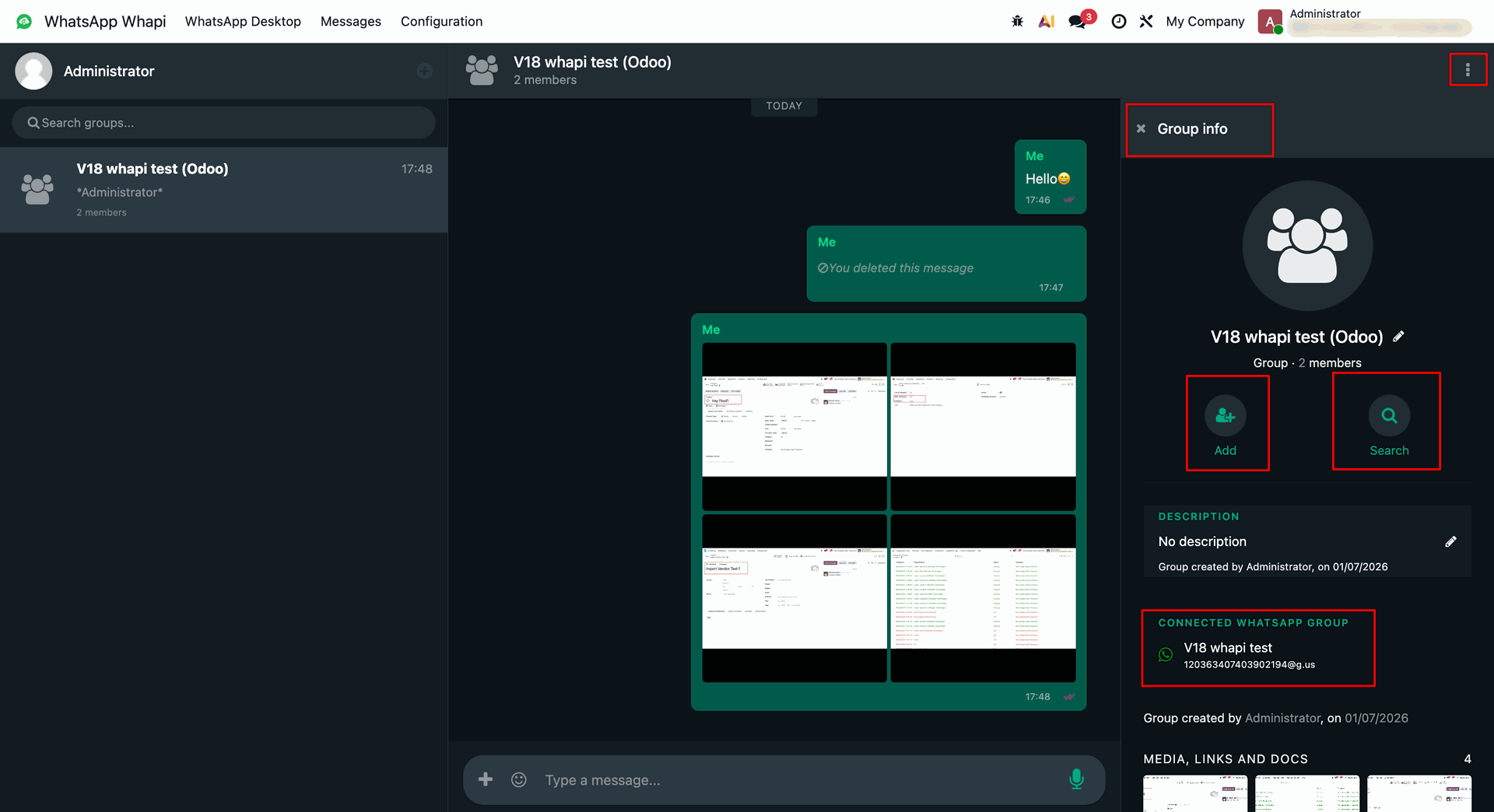
Task: Select the V18 whapi test (Odoo) chat
Action: coord(223,190)
